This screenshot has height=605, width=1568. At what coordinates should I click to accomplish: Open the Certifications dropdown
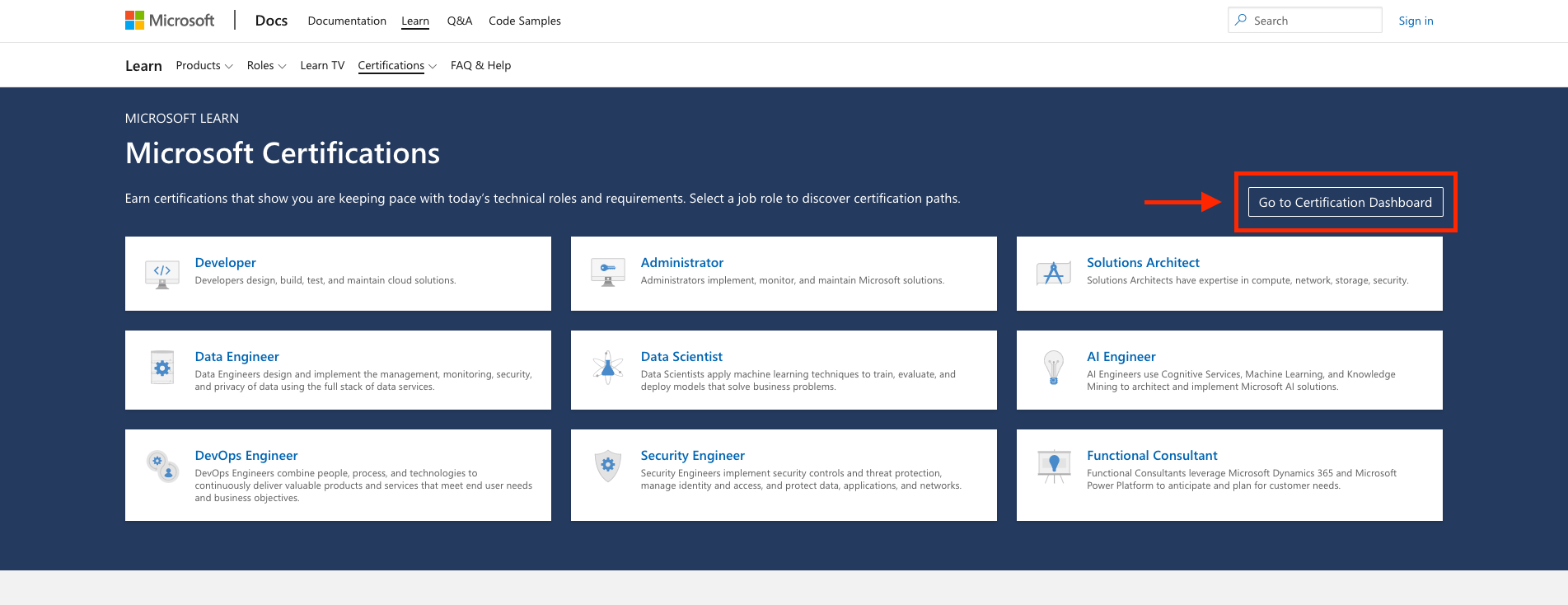point(397,66)
